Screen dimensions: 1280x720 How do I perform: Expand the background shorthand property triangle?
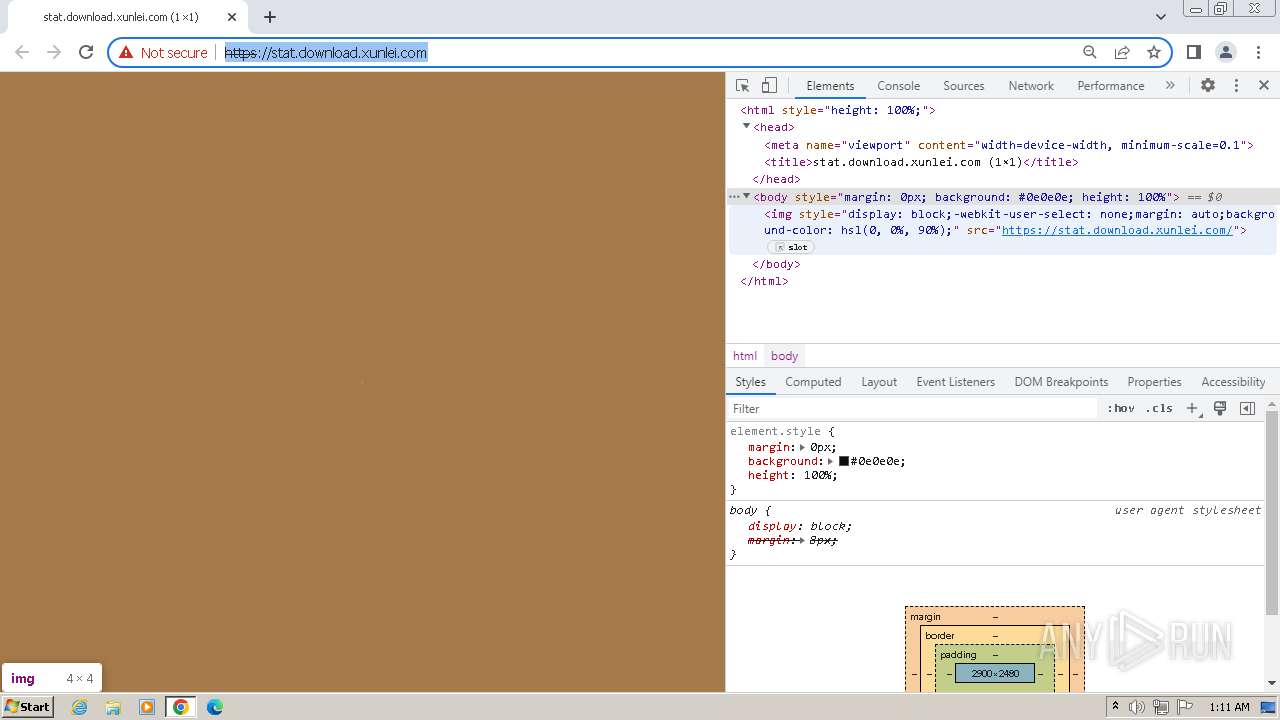click(x=830, y=461)
